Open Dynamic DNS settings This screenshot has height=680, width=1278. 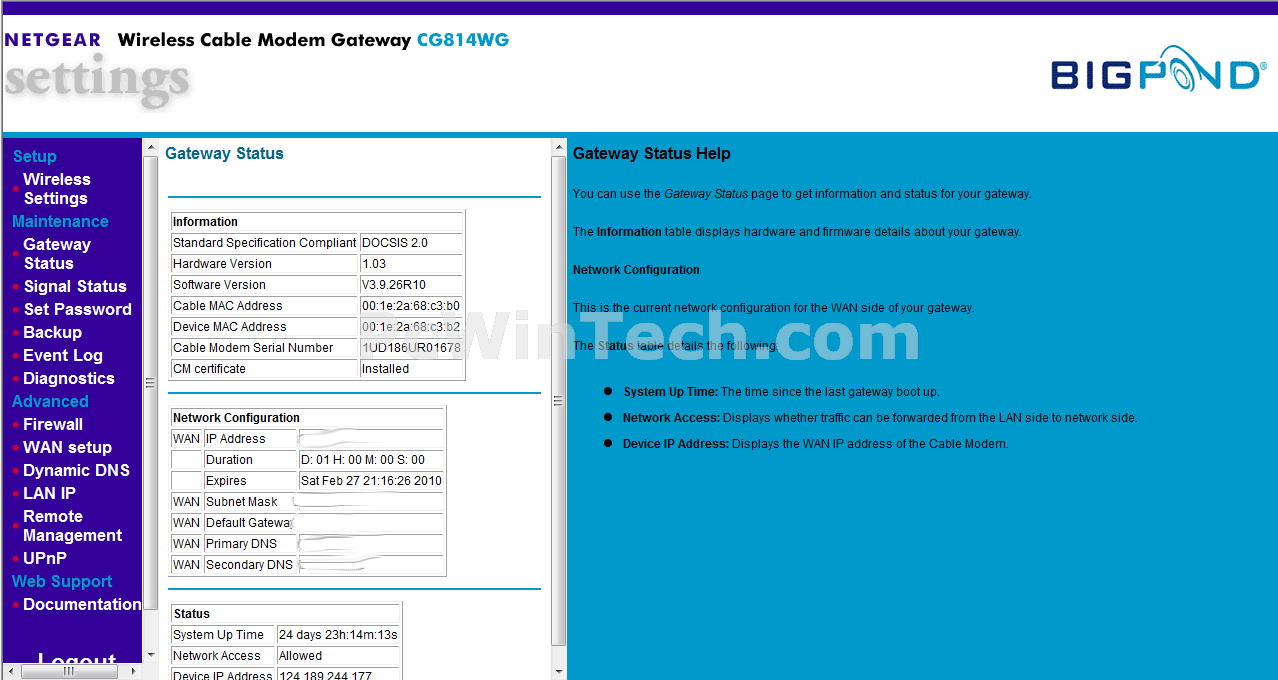77,471
